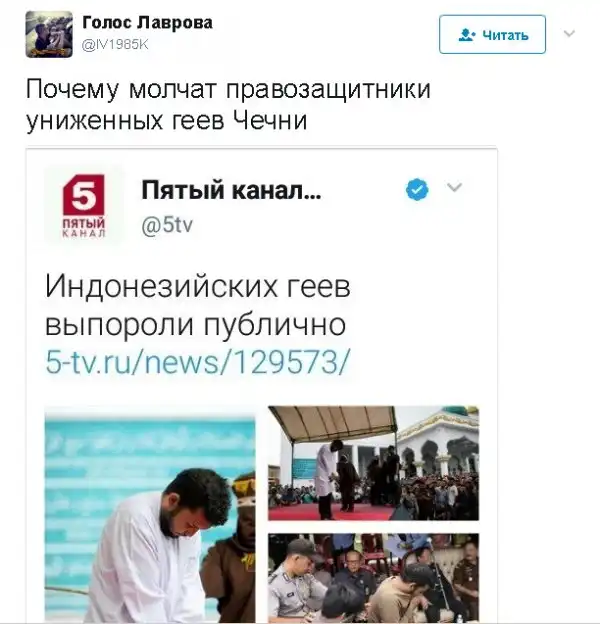600x624 pixels.
Task: Open the Голос Лаврова display name
Action: click(147, 23)
